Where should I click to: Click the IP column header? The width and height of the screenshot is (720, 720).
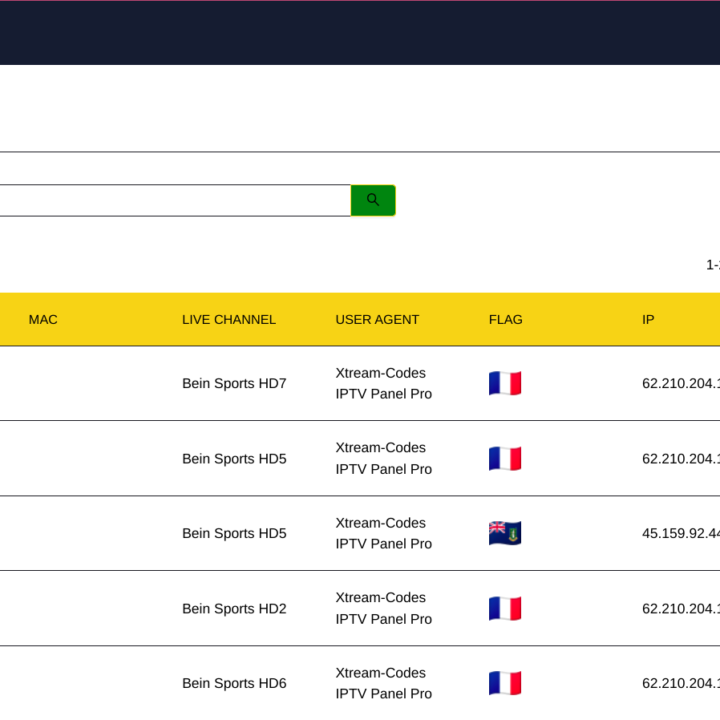pyautogui.click(x=648, y=320)
